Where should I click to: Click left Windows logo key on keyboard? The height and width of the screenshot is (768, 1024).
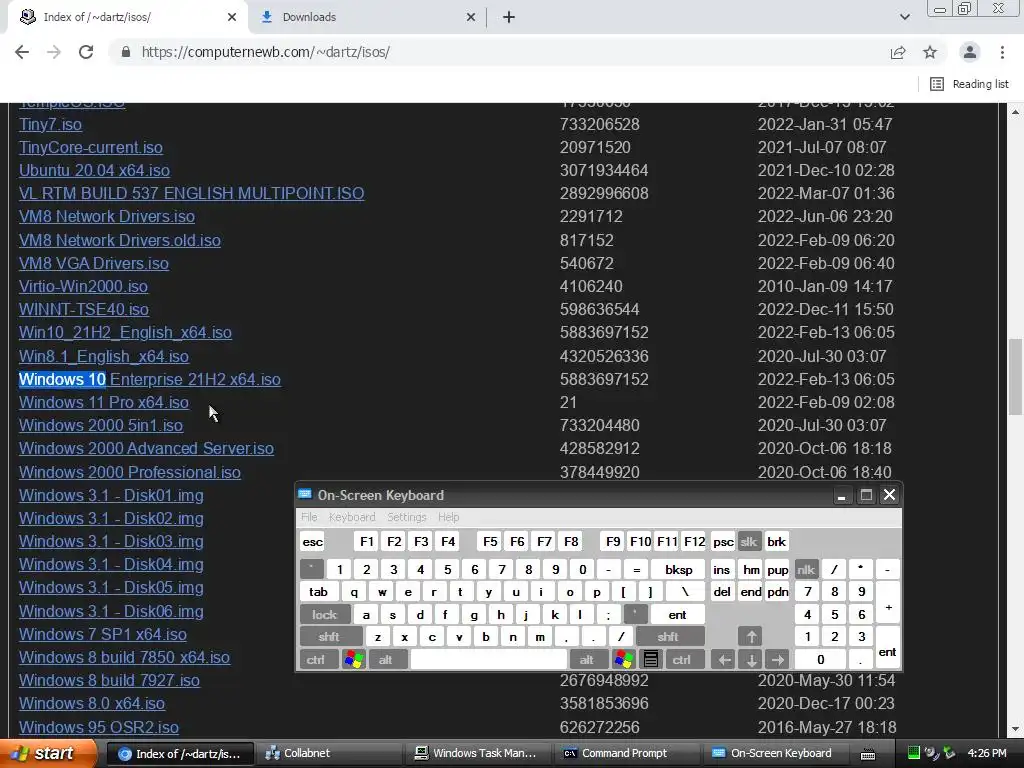[x=354, y=660]
